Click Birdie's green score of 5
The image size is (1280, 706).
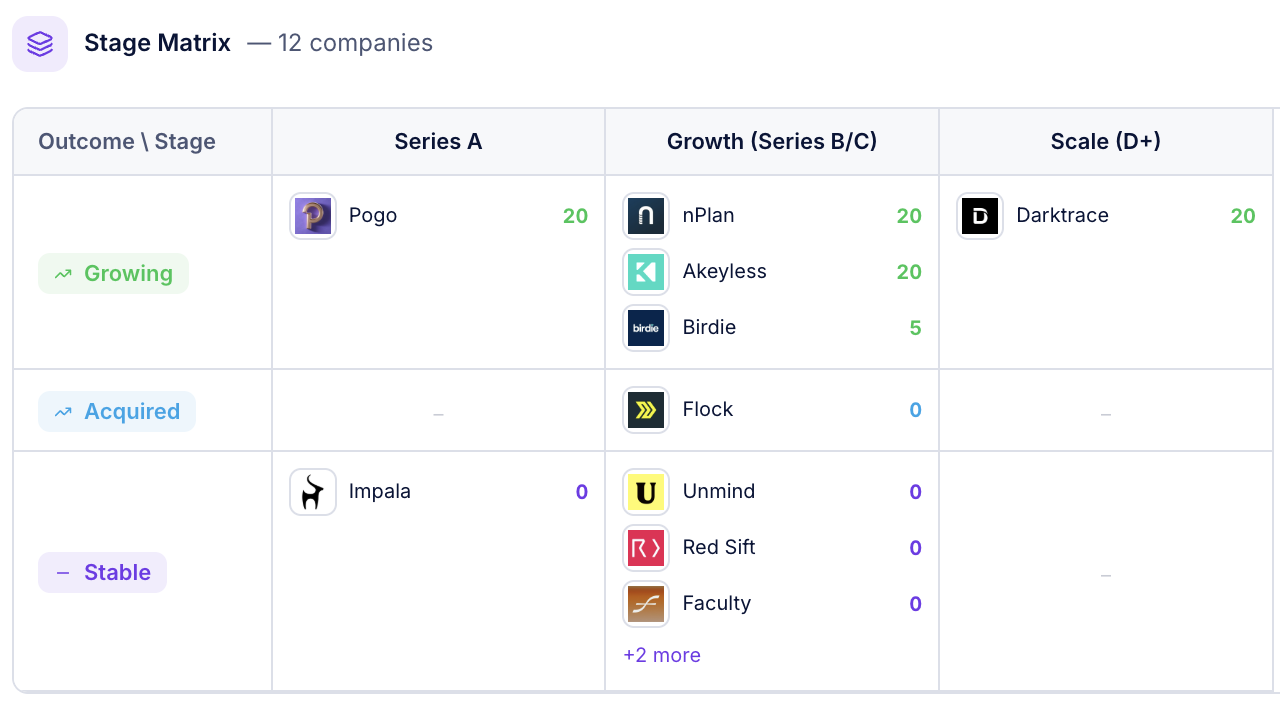pyautogui.click(x=915, y=327)
